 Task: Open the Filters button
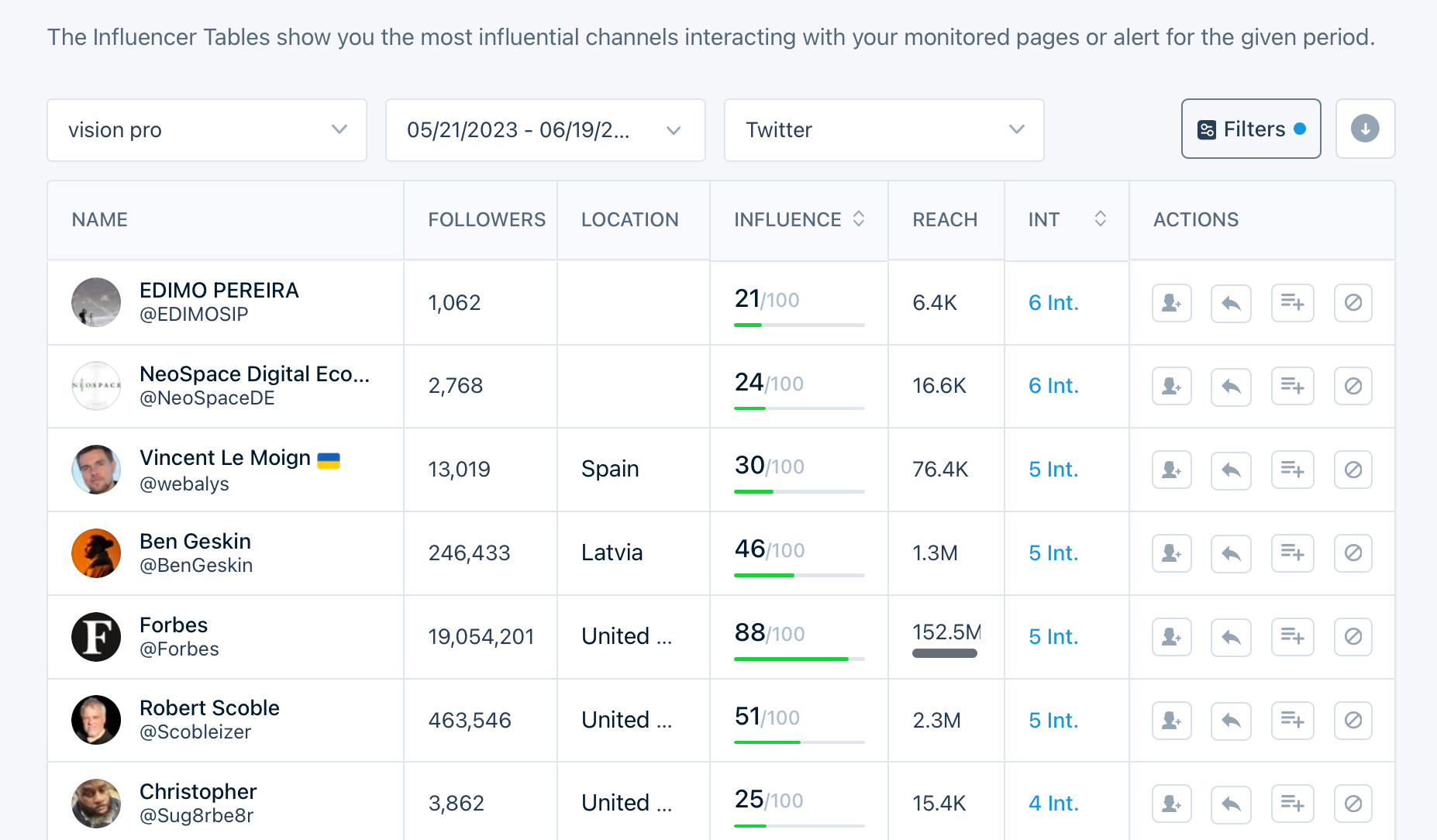(1250, 129)
